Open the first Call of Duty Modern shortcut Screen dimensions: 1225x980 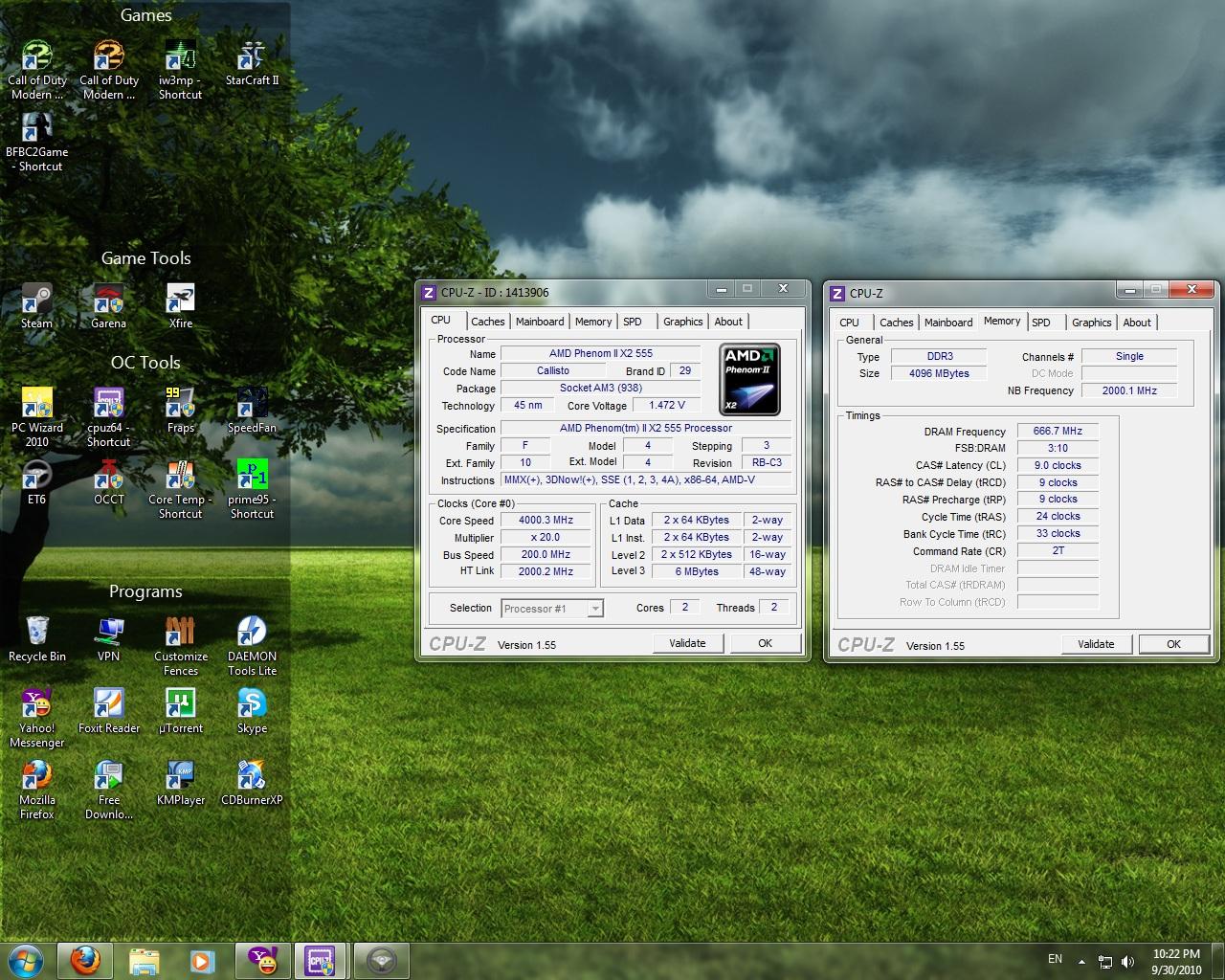click(x=37, y=69)
